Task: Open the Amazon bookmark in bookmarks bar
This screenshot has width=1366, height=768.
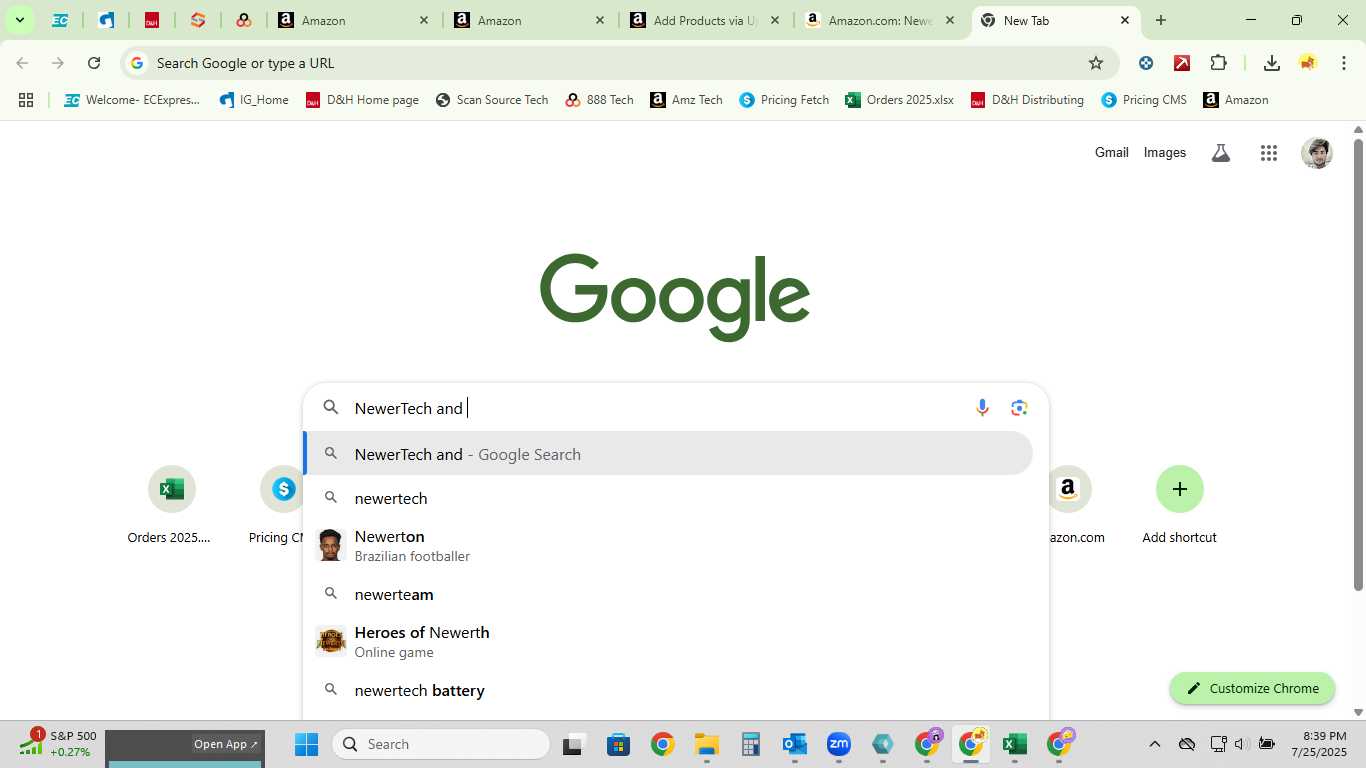Action: tap(1236, 100)
